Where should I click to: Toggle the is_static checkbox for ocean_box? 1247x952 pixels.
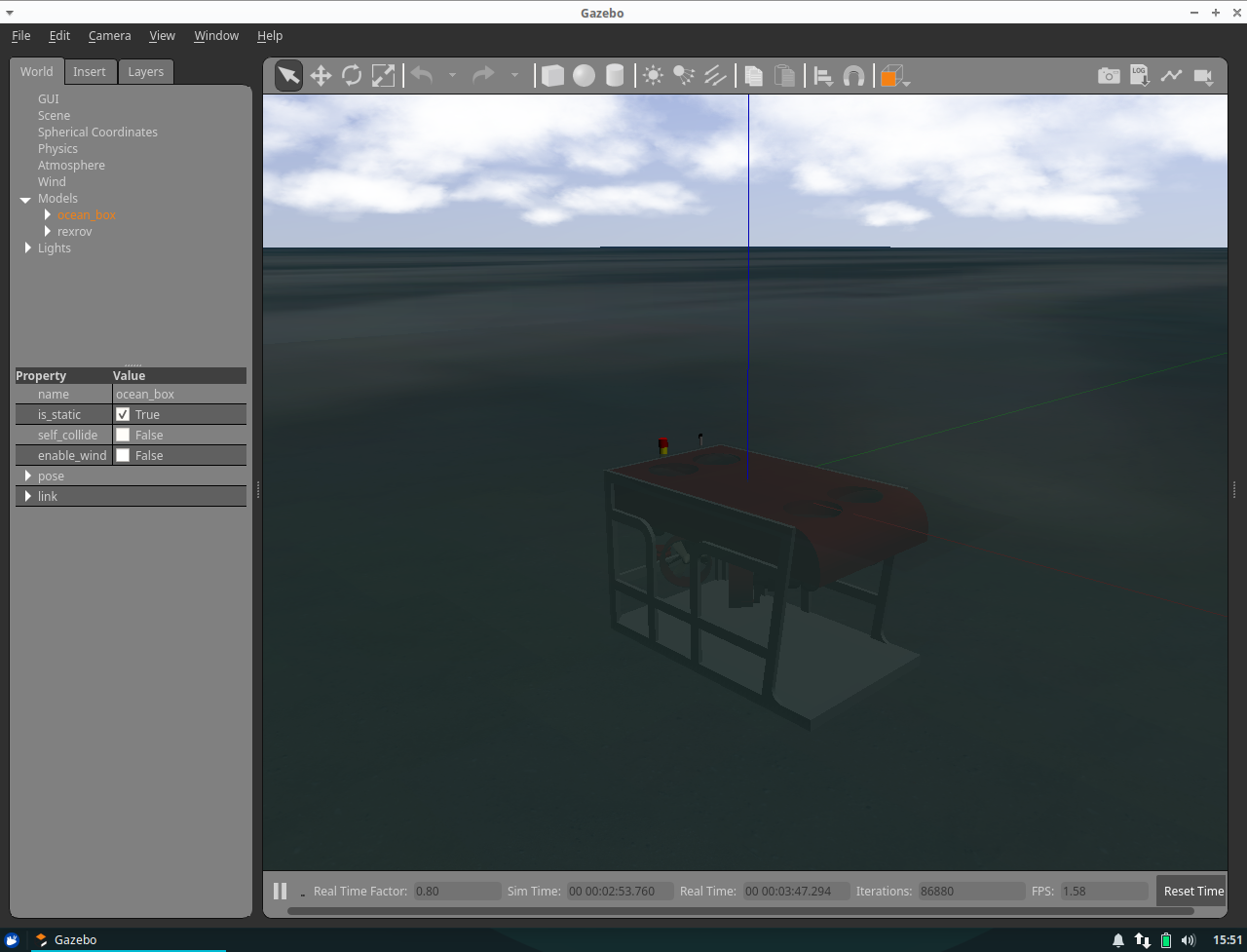[x=124, y=414]
